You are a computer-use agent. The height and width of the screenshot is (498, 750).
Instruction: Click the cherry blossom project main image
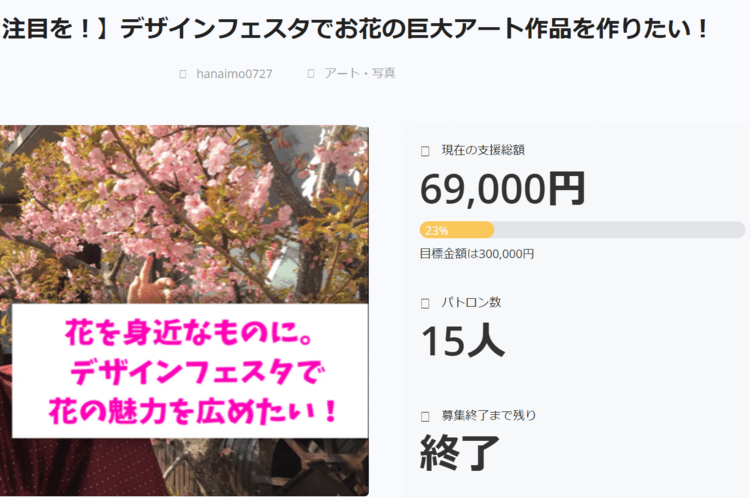pos(184,310)
